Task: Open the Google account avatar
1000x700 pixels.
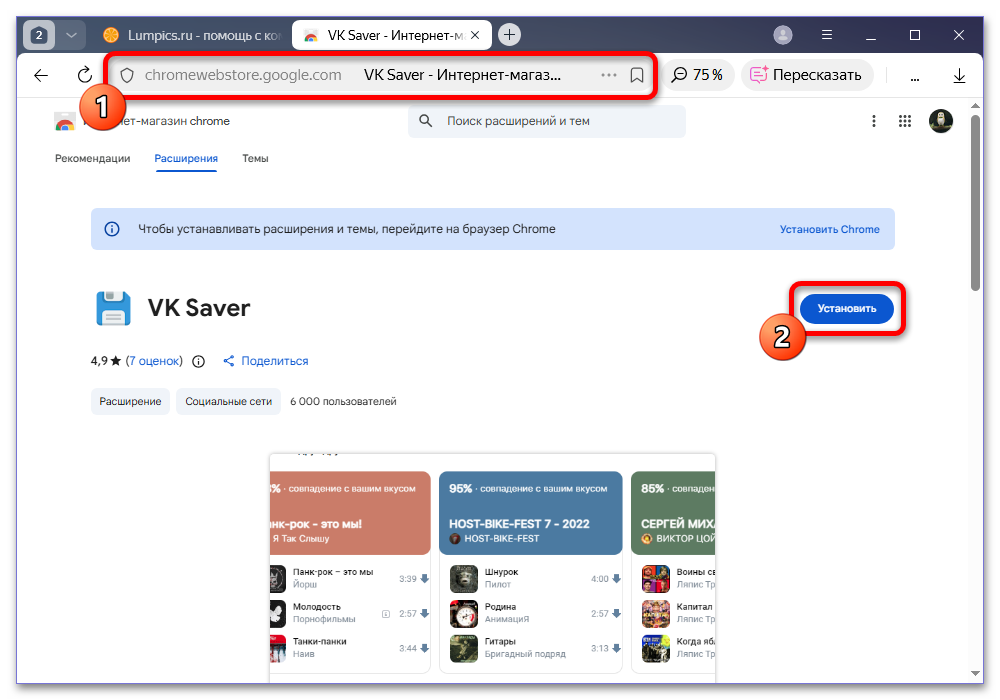Action: tap(941, 121)
